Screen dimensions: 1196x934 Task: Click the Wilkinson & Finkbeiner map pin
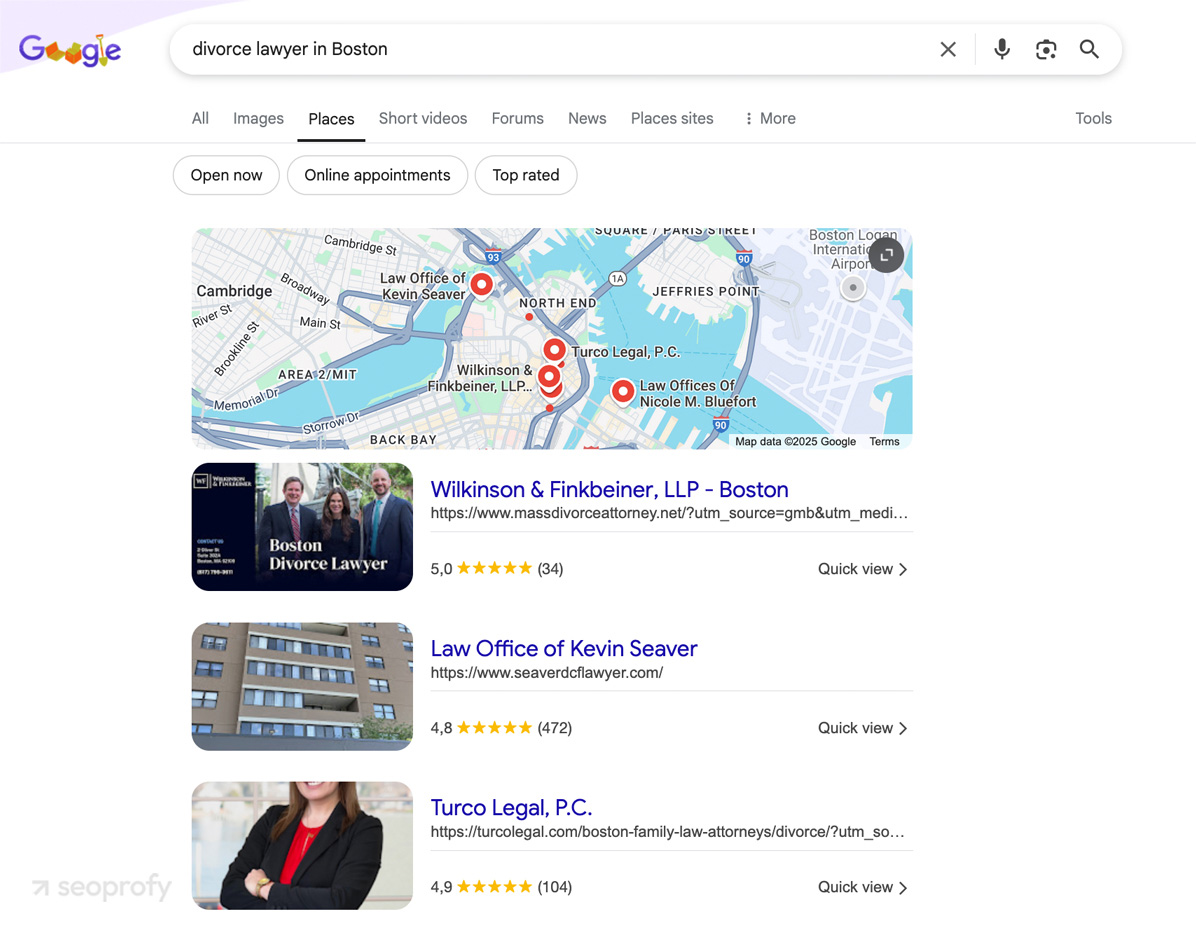(548, 377)
